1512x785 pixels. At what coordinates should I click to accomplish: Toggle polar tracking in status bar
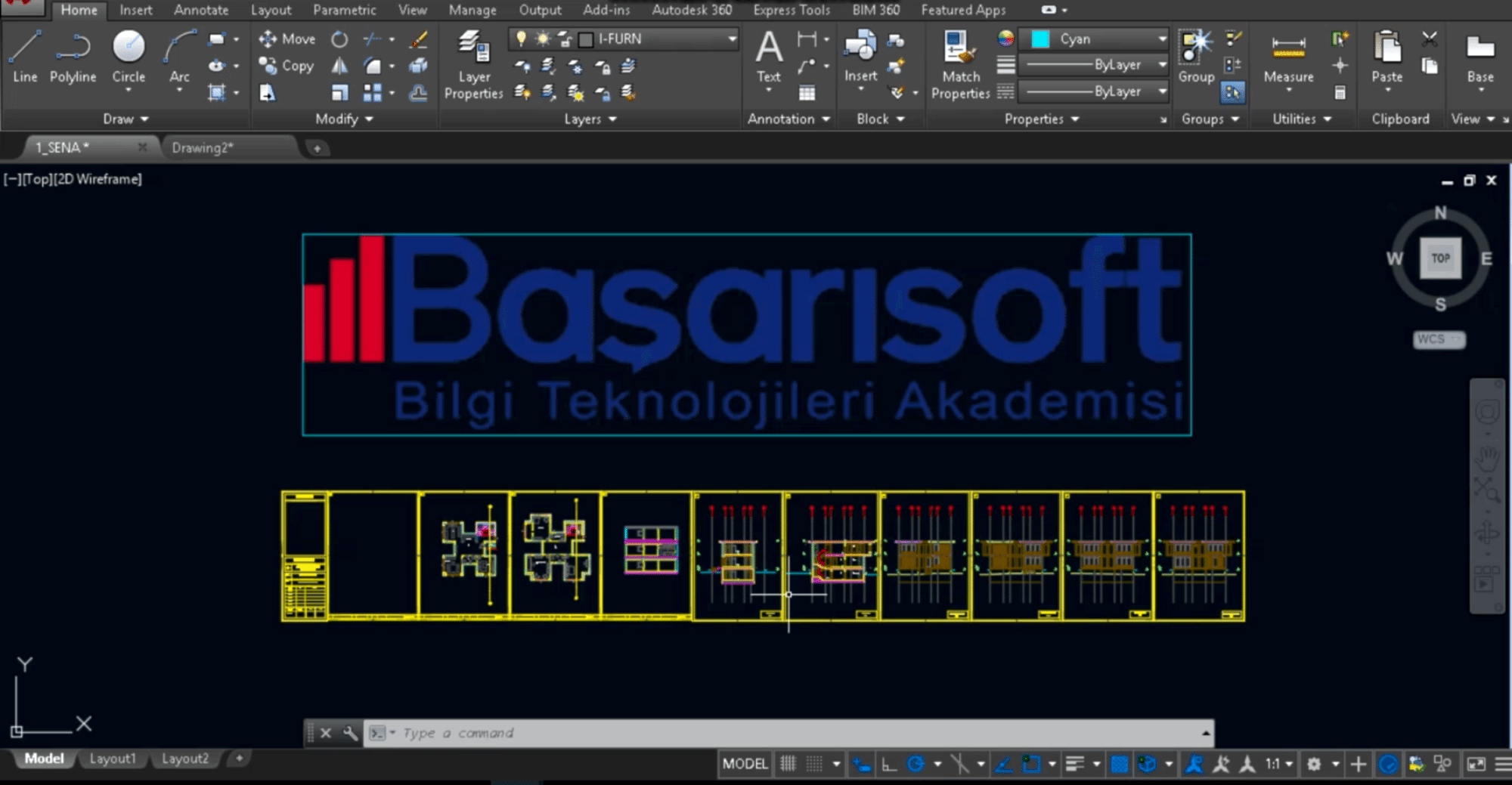[916, 764]
